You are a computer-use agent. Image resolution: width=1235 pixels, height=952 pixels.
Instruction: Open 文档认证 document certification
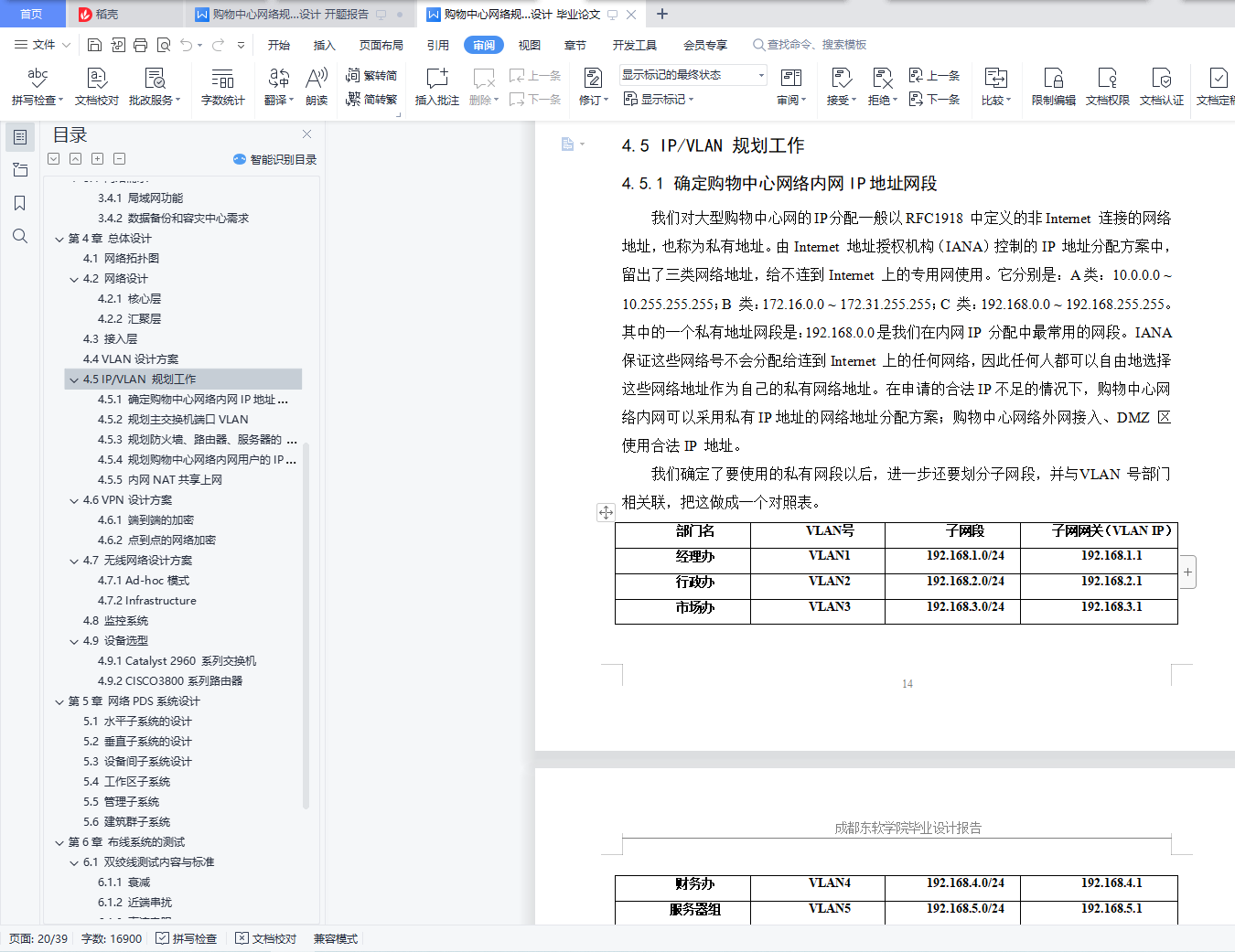(x=1162, y=87)
